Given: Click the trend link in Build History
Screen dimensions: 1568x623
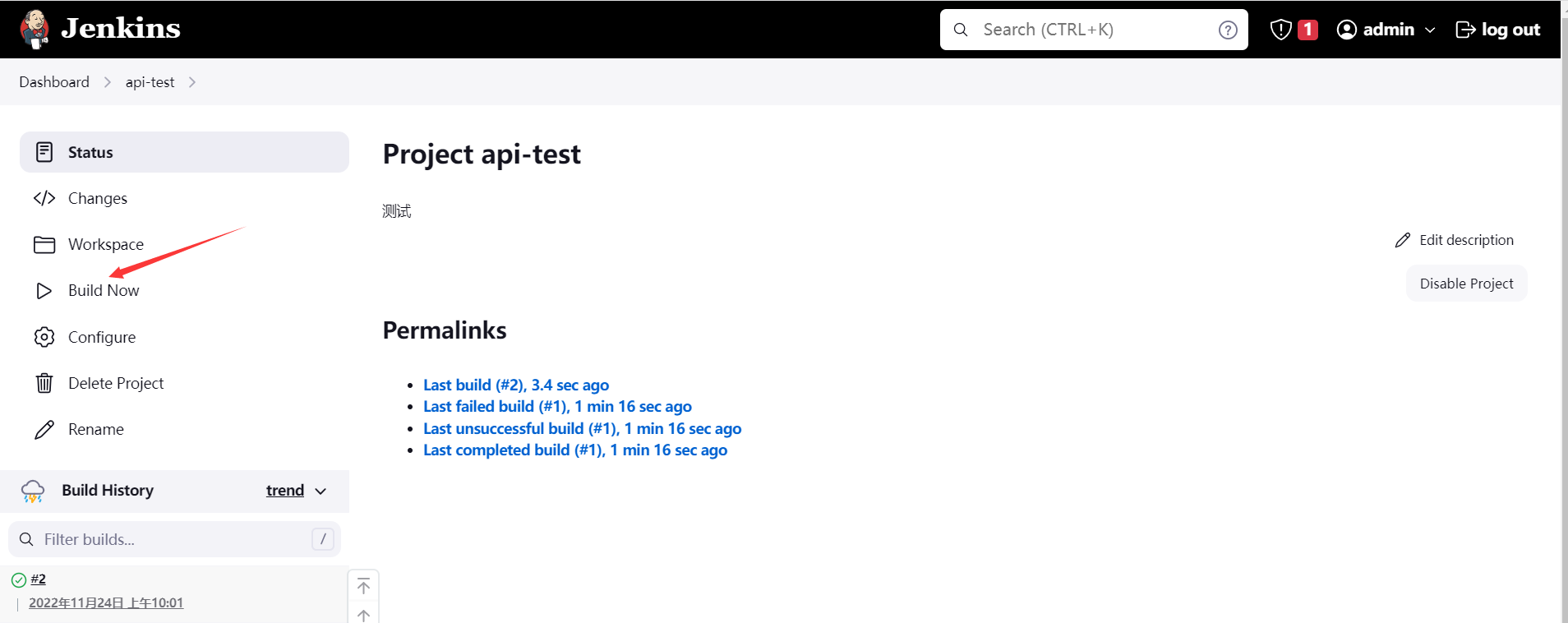Looking at the screenshot, I should click(x=285, y=491).
